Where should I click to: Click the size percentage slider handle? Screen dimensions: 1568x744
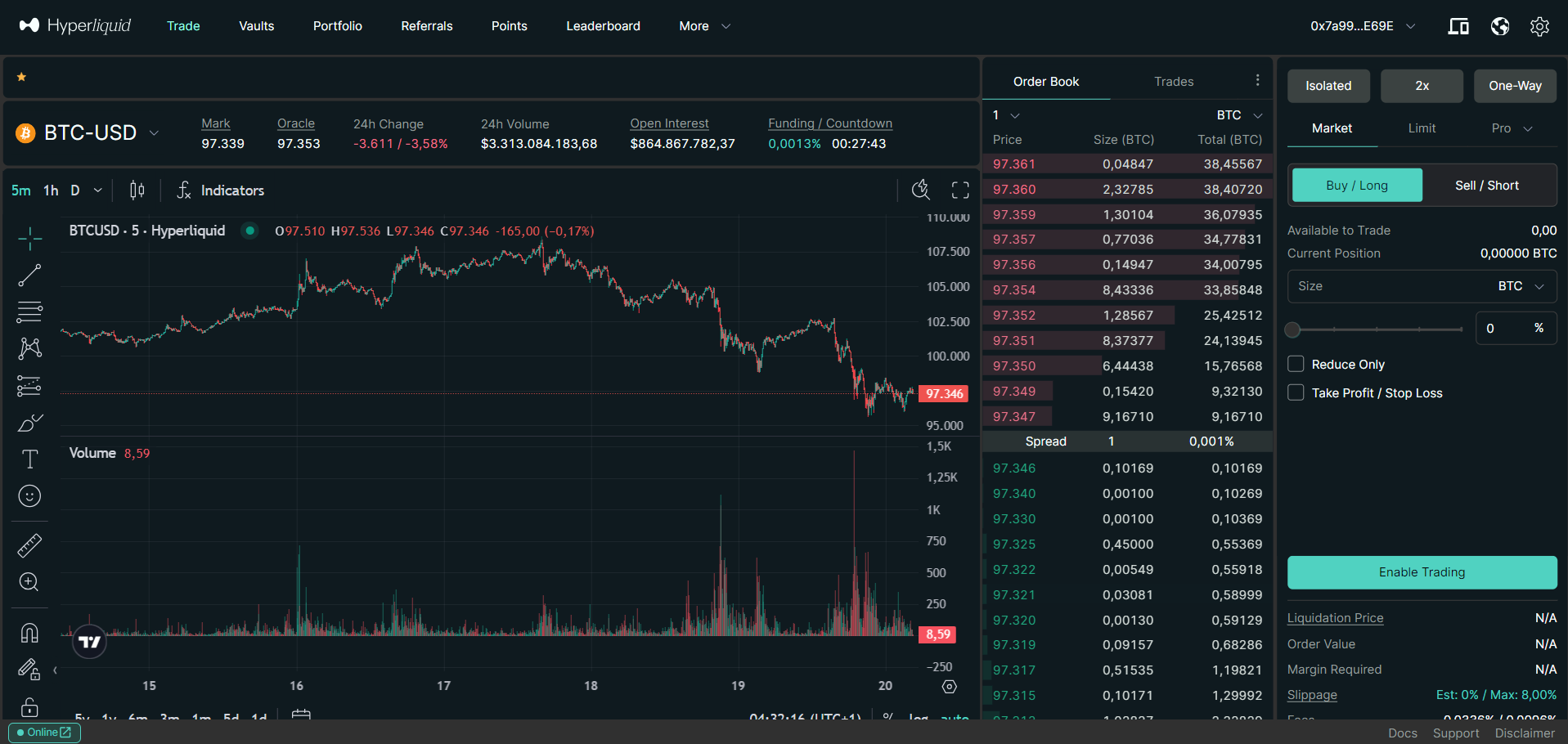pyautogui.click(x=1292, y=329)
